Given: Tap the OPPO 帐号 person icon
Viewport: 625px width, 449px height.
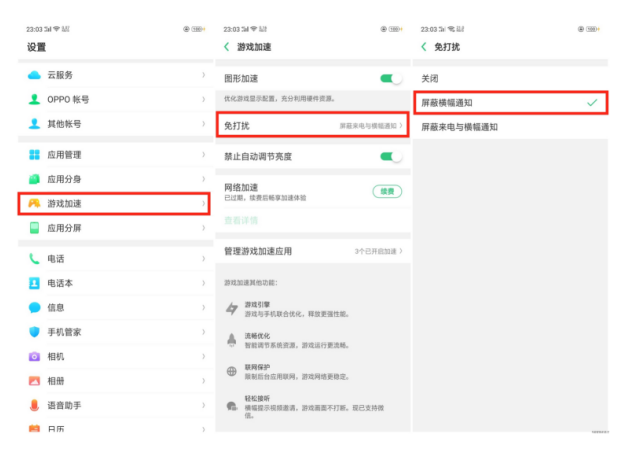Looking at the screenshot, I should (x=34, y=100).
